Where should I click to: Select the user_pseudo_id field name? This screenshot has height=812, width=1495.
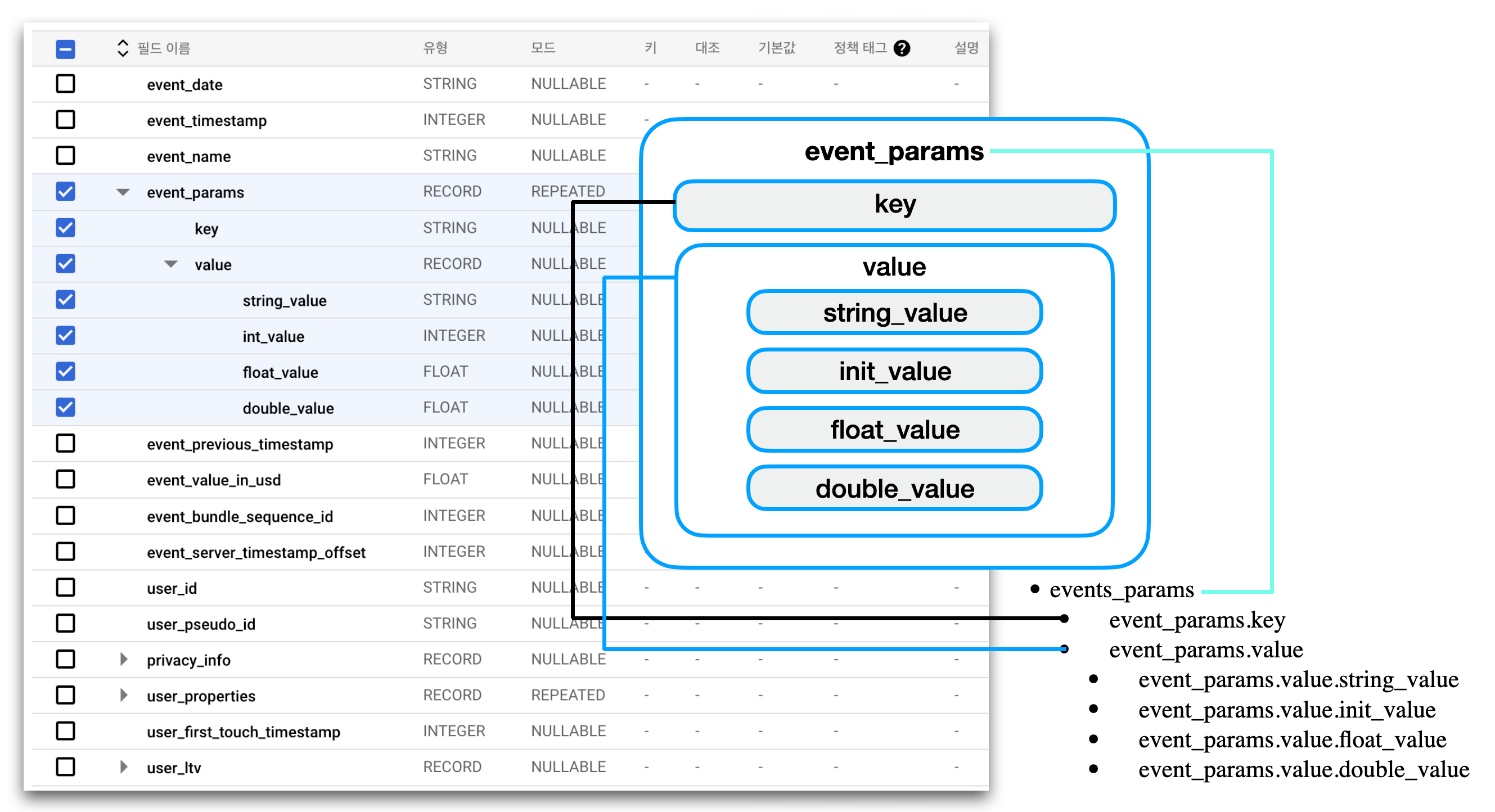tap(201, 625)
